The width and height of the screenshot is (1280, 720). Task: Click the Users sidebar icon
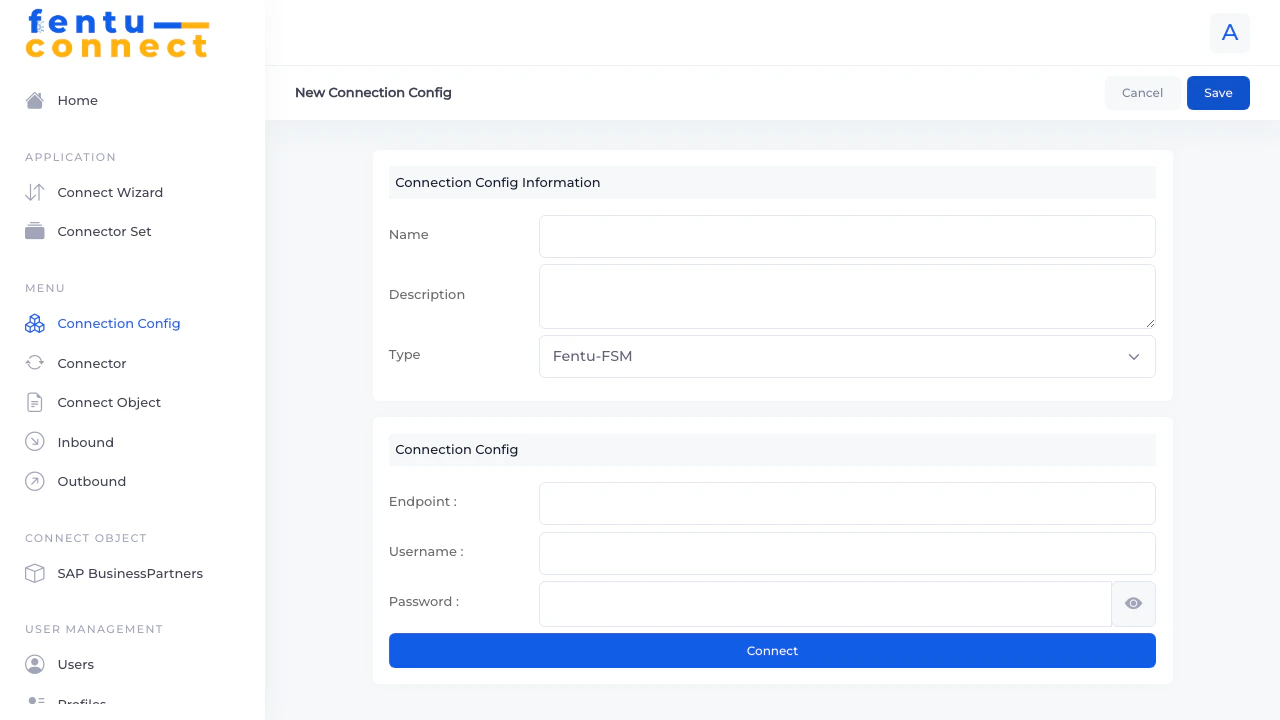click(x=34, y=664)
